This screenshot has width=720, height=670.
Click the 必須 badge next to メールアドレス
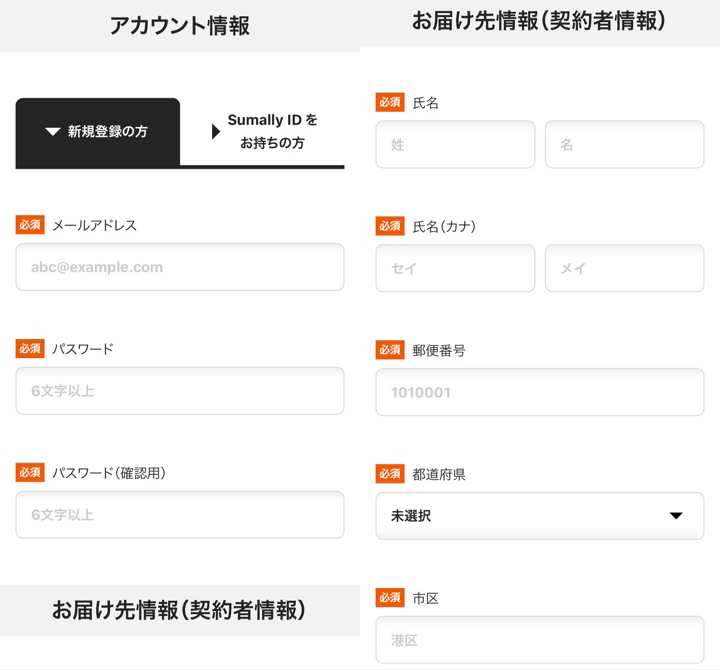30,225
